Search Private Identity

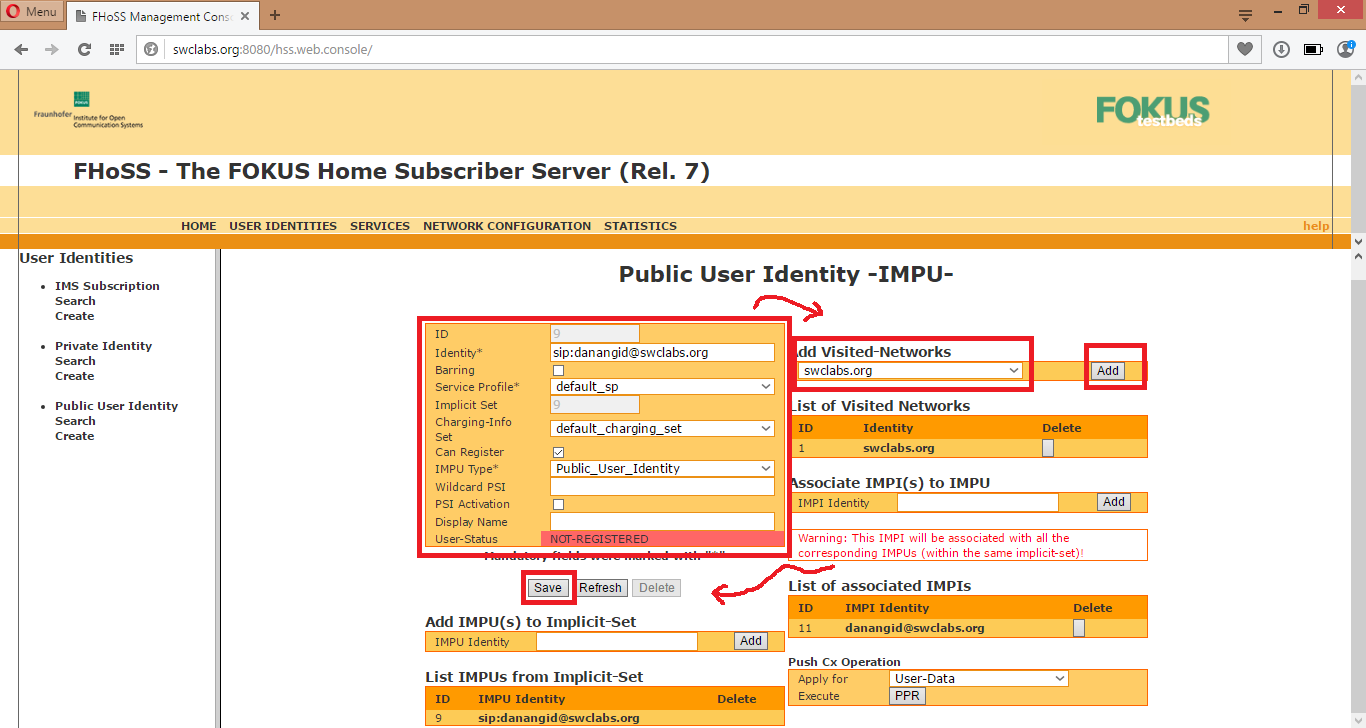(x=75, y=361)
